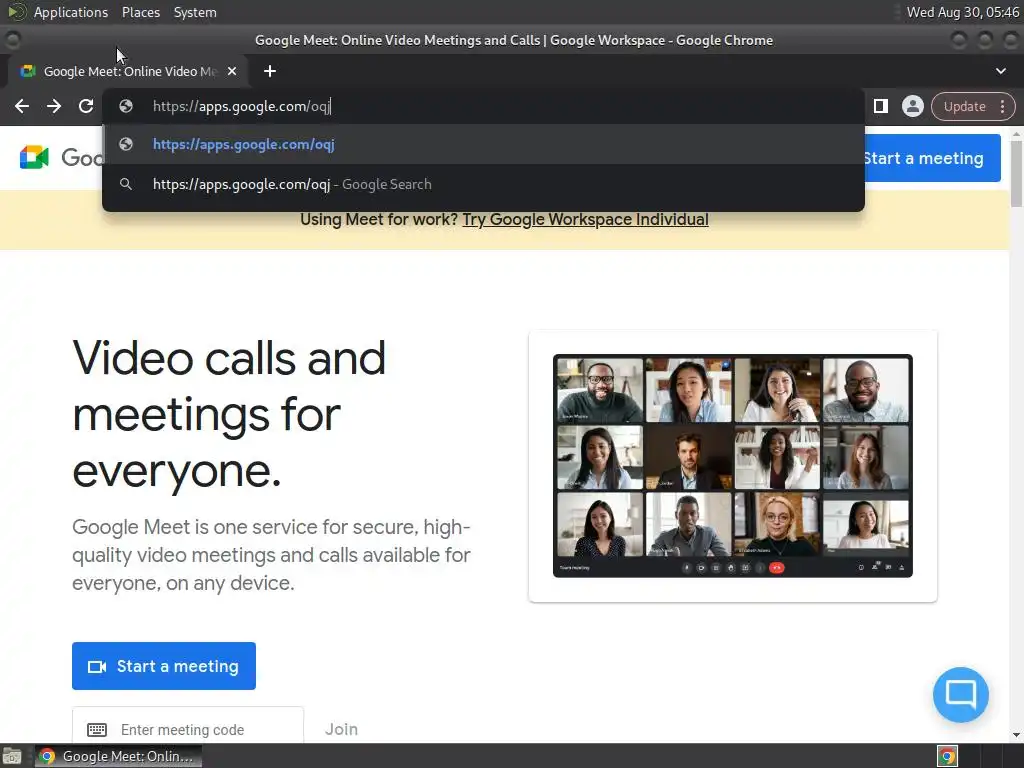Open the Places menu
The image size is (1024, 768).
[x=141, y=12]
